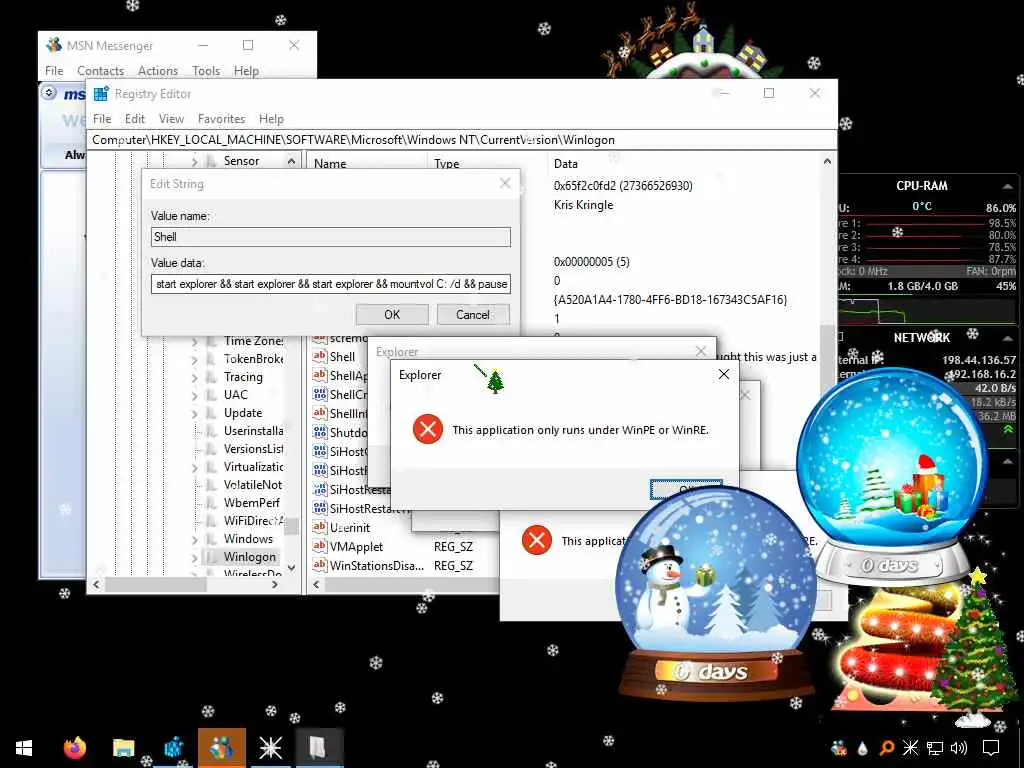Click the Shell registry value icon
The image size is (1024, 768).
319,357
